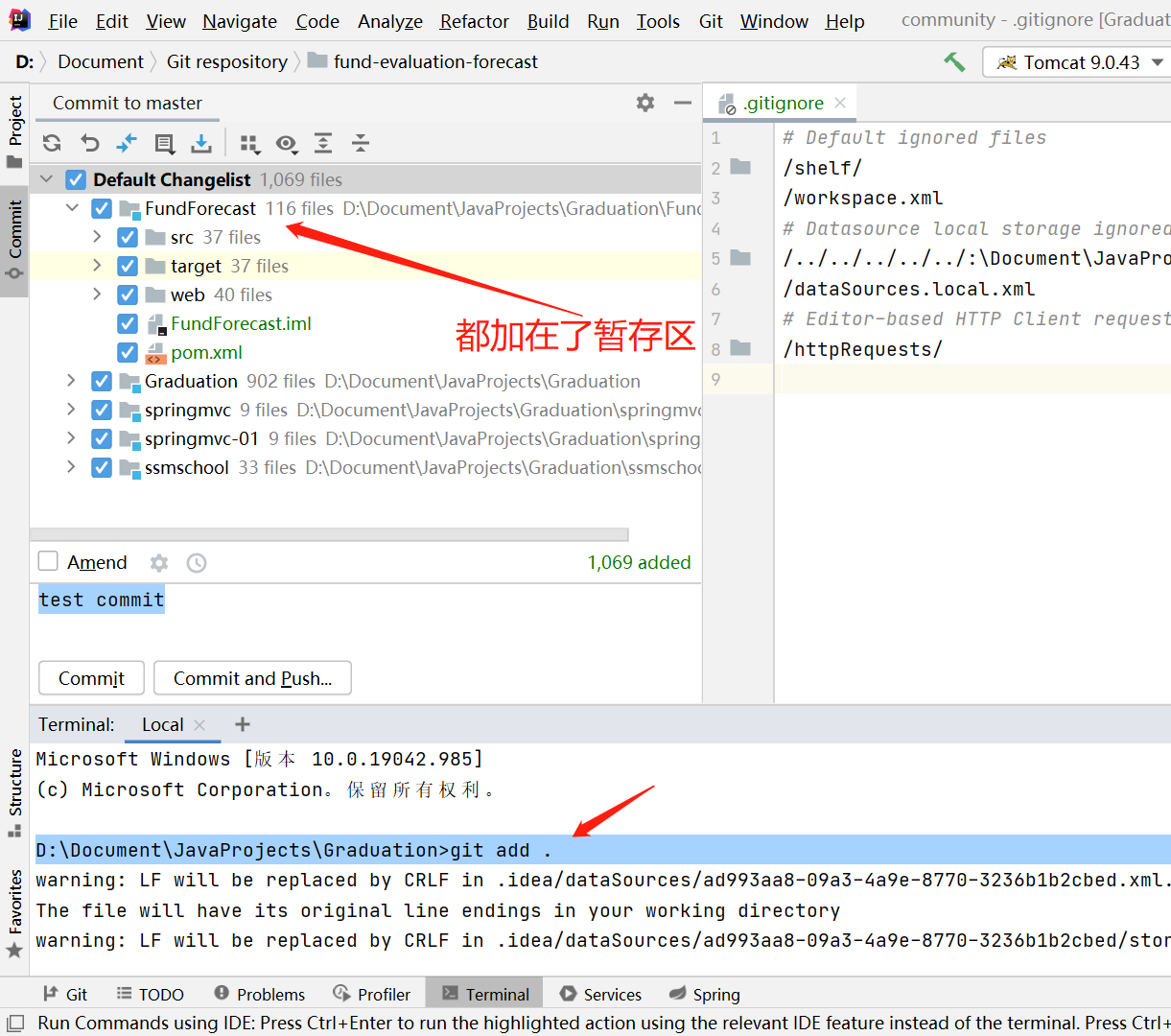Open the Changelists icon
Screen dimensions: 1171x1036
[x=164, y=144]
